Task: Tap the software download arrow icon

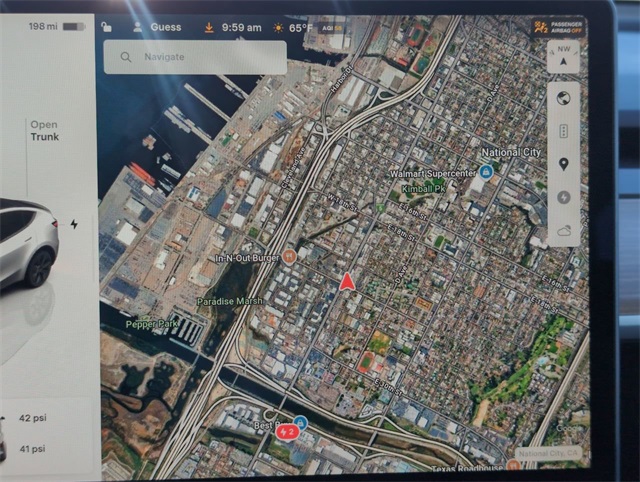Action: [x=209, y=28]
